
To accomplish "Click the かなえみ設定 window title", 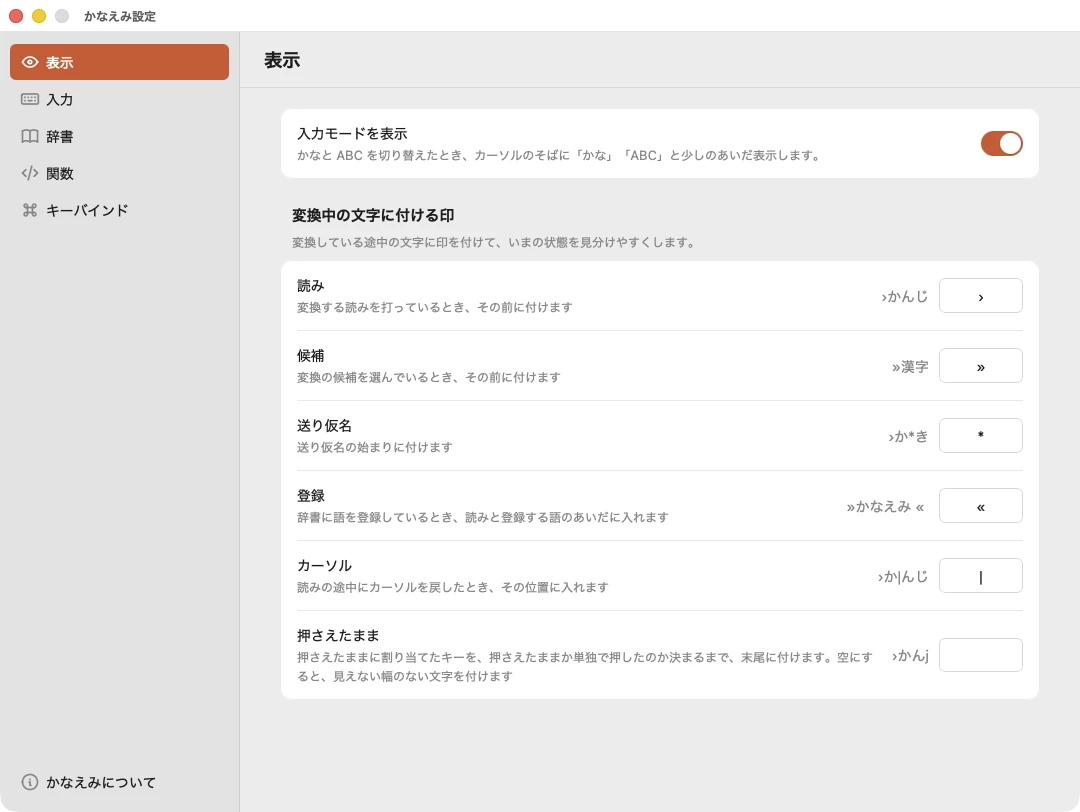I will tap(120, 16).
